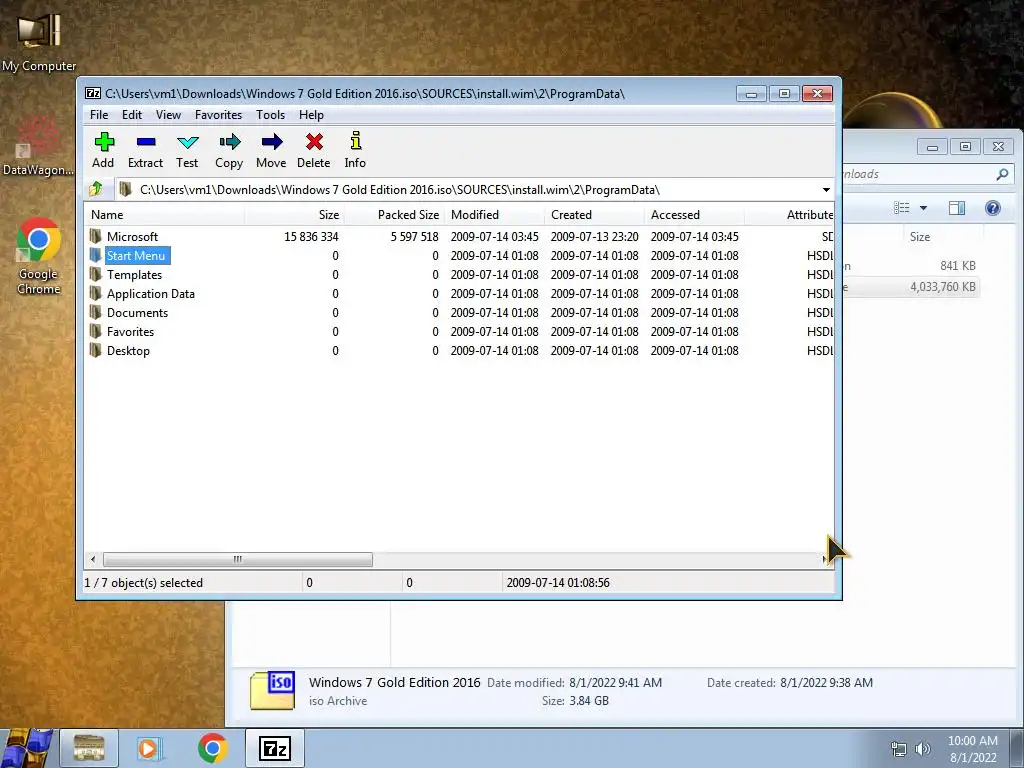
Task: Click the 841 KB file entry
Action: (x=912, y=265)
